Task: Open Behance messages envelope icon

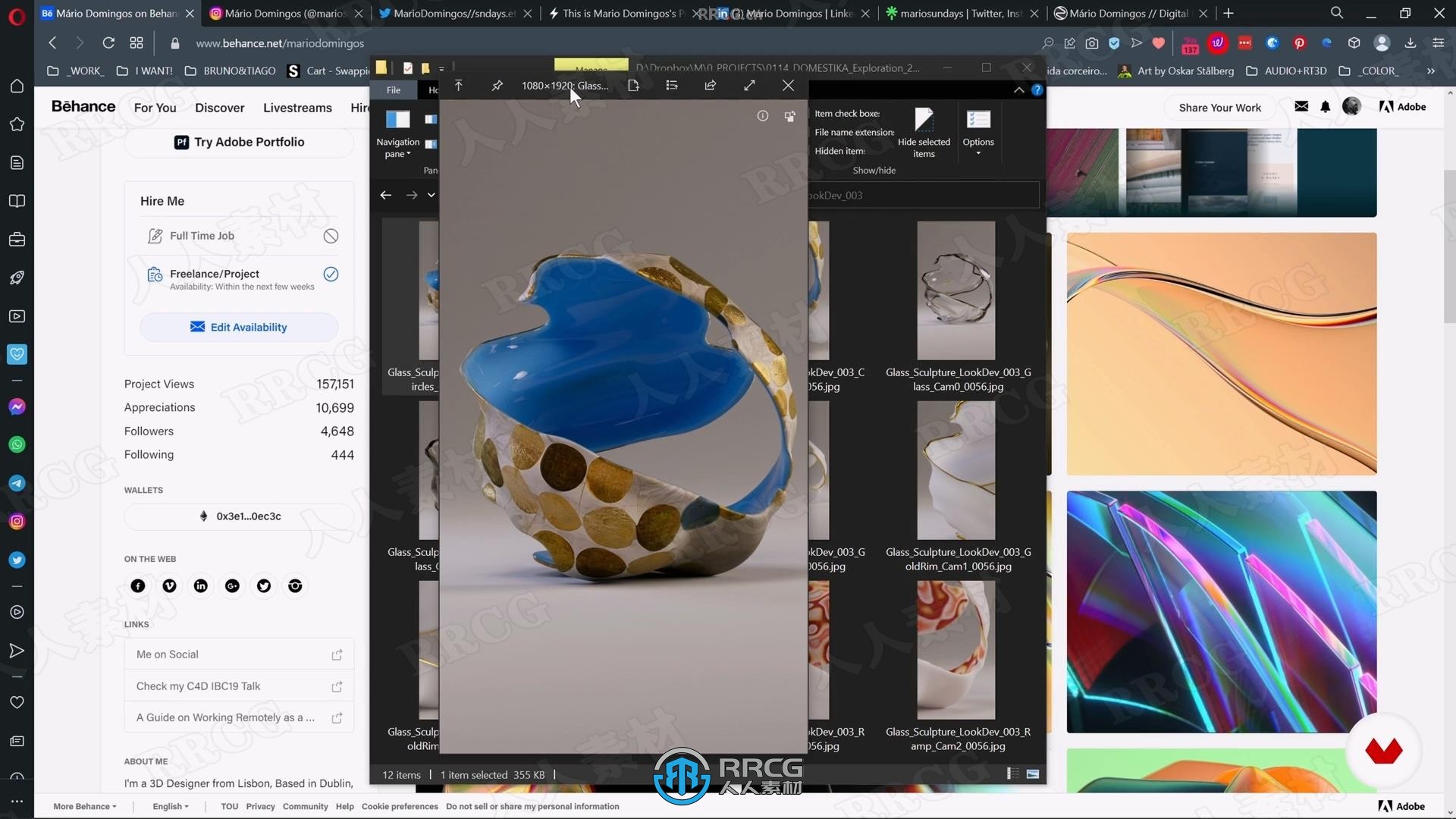Action: (1301, 107)
